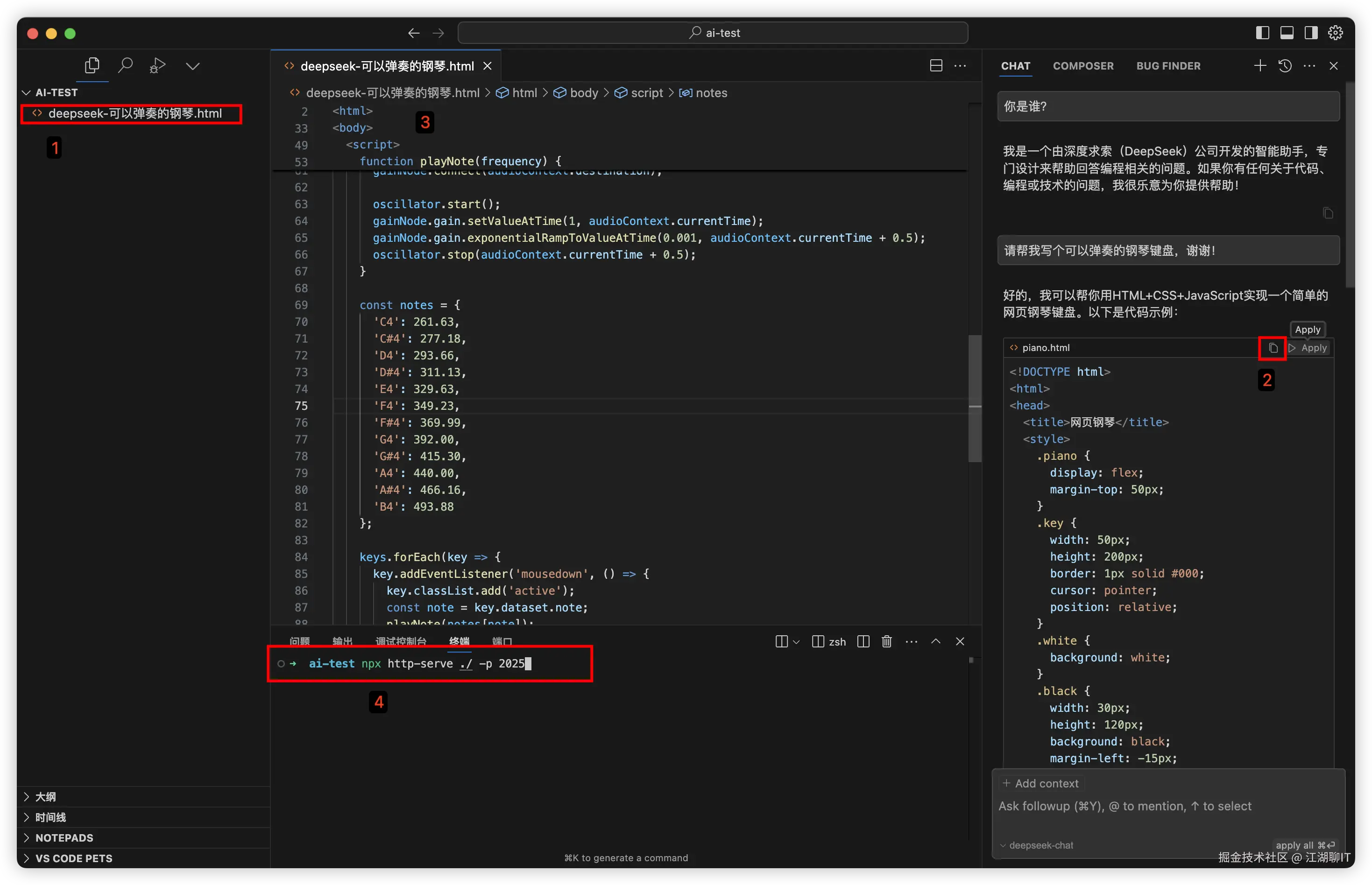Click the trash icon to kill terminal
The width and height of the screenshot is (1372, 885).
(x=886, y=641)
